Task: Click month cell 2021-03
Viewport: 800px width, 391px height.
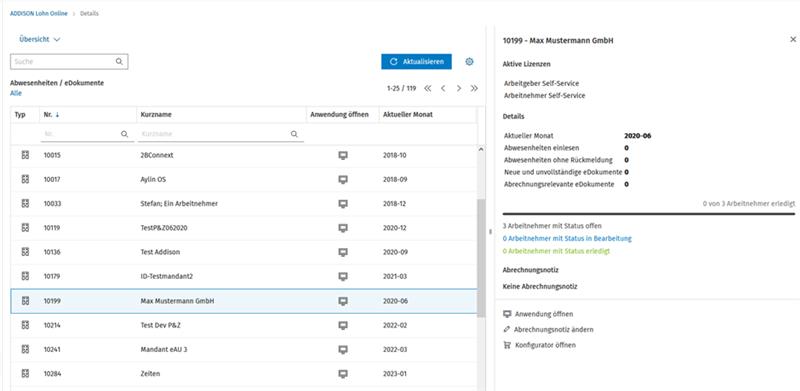Action: (394, 276)
